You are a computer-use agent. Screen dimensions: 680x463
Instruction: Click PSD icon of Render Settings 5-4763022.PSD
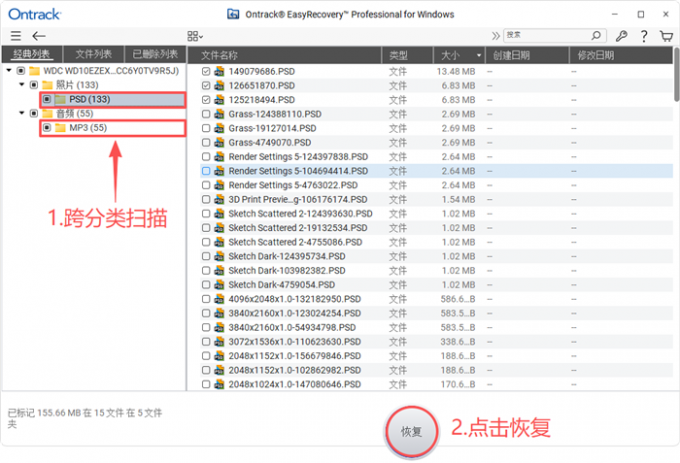coord(219,185)
